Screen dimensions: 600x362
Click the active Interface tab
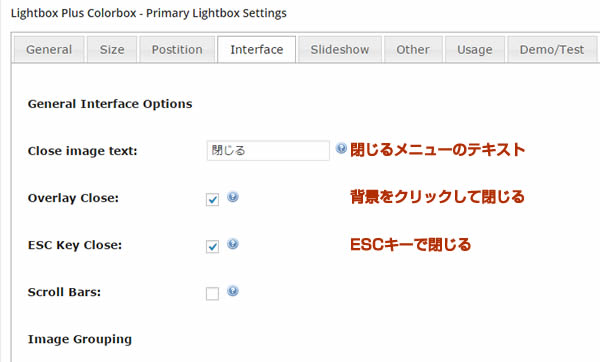[256, 49]
